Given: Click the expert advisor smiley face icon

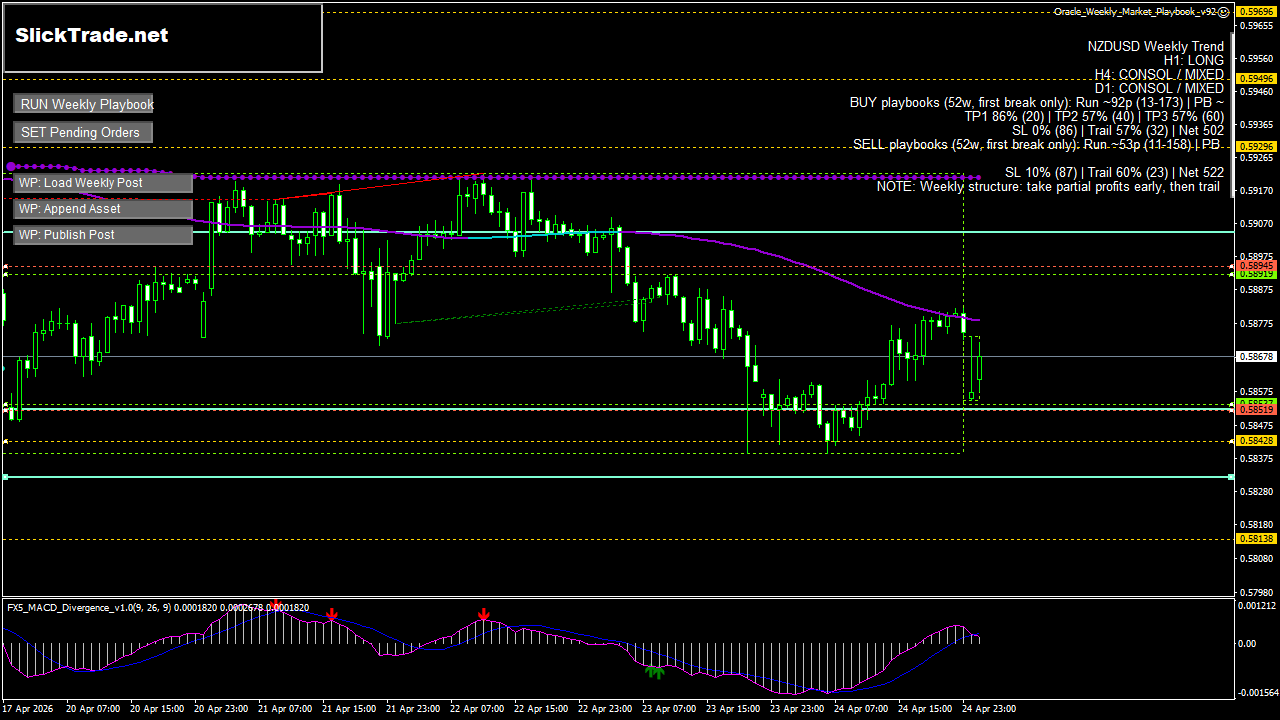Looking at the screenshot, I should click(x=1224, y=12).
